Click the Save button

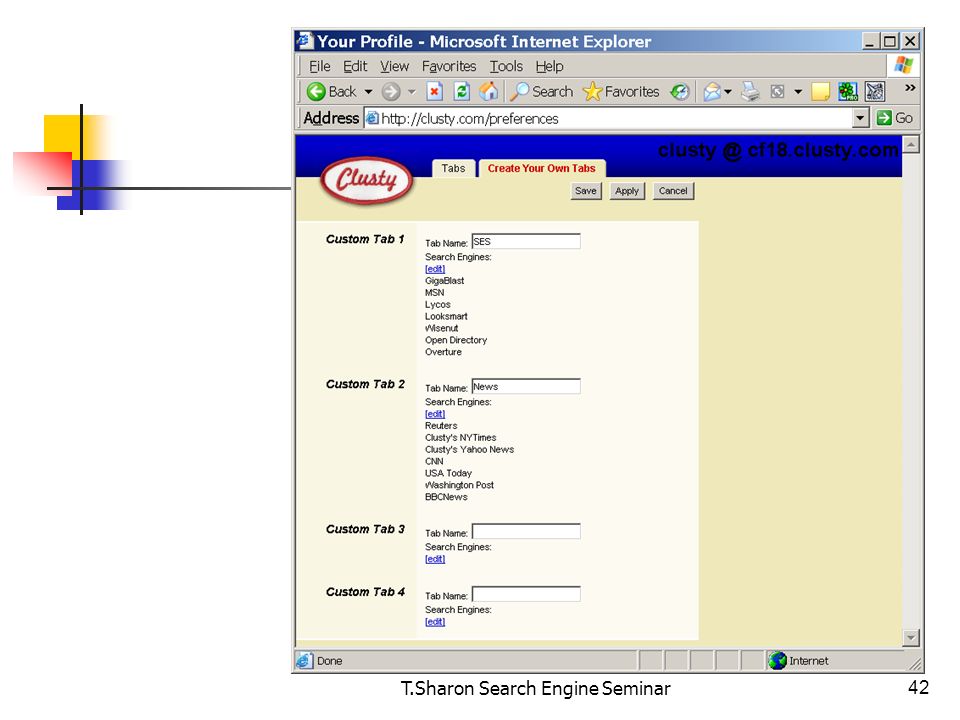click(585, 191)
